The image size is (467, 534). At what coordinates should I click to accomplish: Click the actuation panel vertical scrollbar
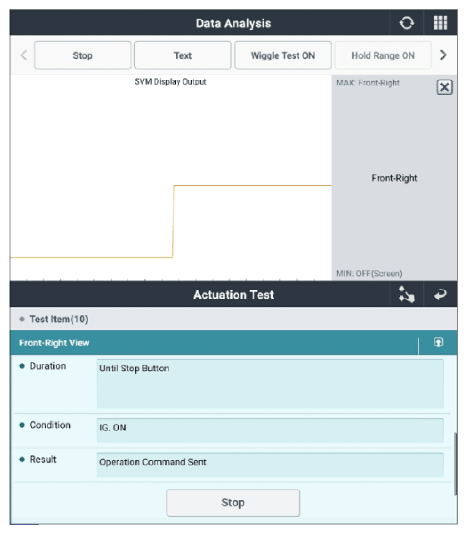455,464
